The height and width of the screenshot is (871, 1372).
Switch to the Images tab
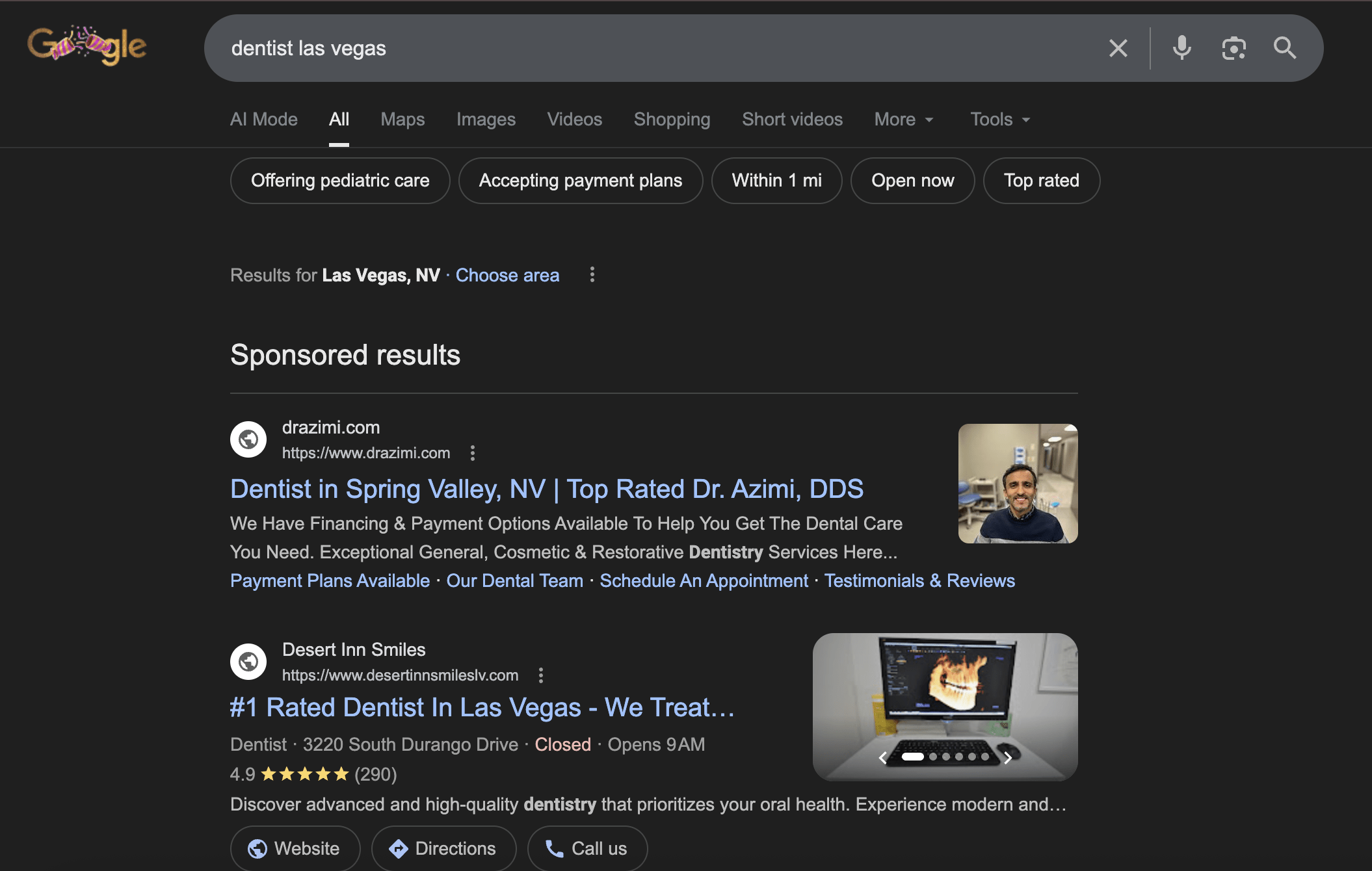click(x=486, y=120)
